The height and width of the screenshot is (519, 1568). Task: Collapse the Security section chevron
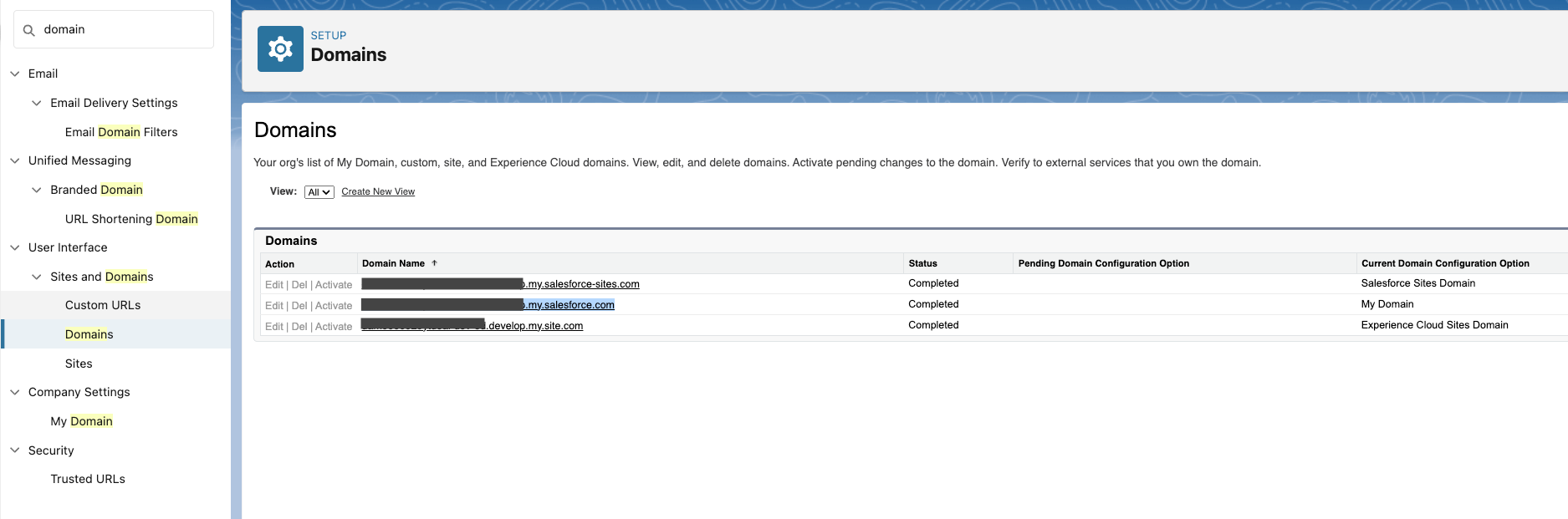15,450
